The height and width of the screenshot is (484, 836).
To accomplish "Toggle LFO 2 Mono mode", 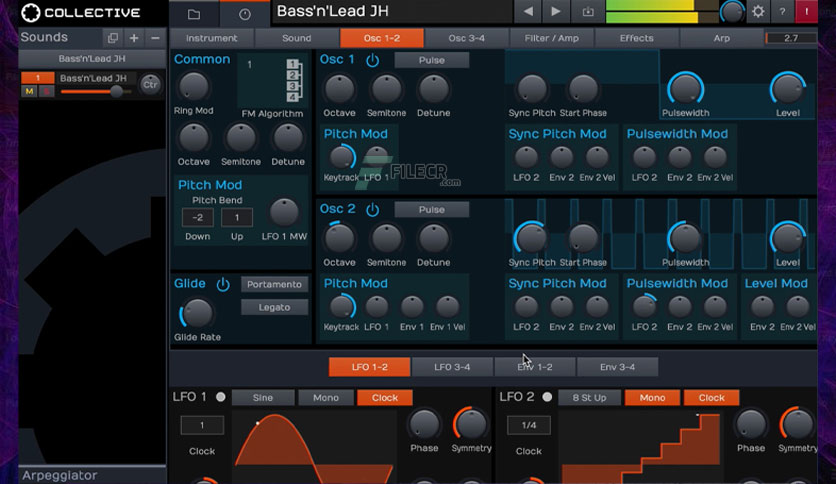I will 652,398.
